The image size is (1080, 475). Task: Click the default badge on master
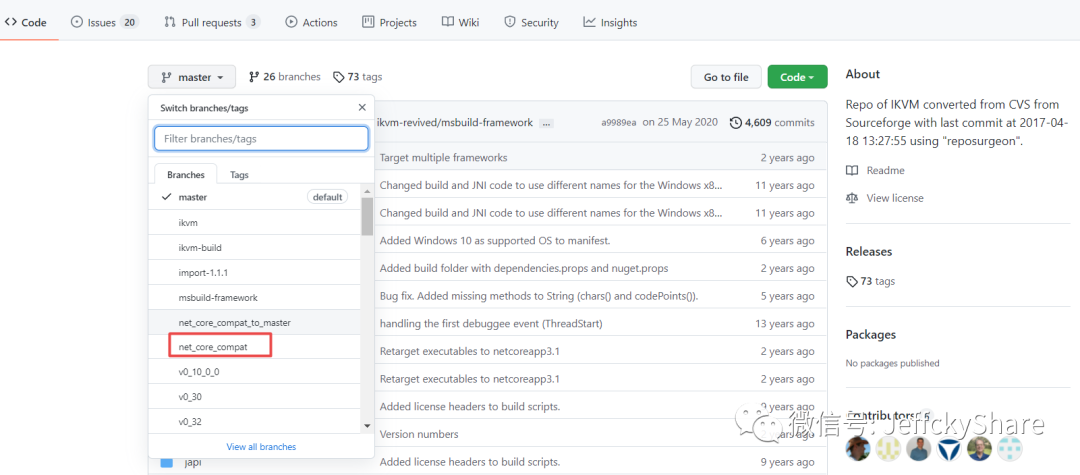click(327, 197)
